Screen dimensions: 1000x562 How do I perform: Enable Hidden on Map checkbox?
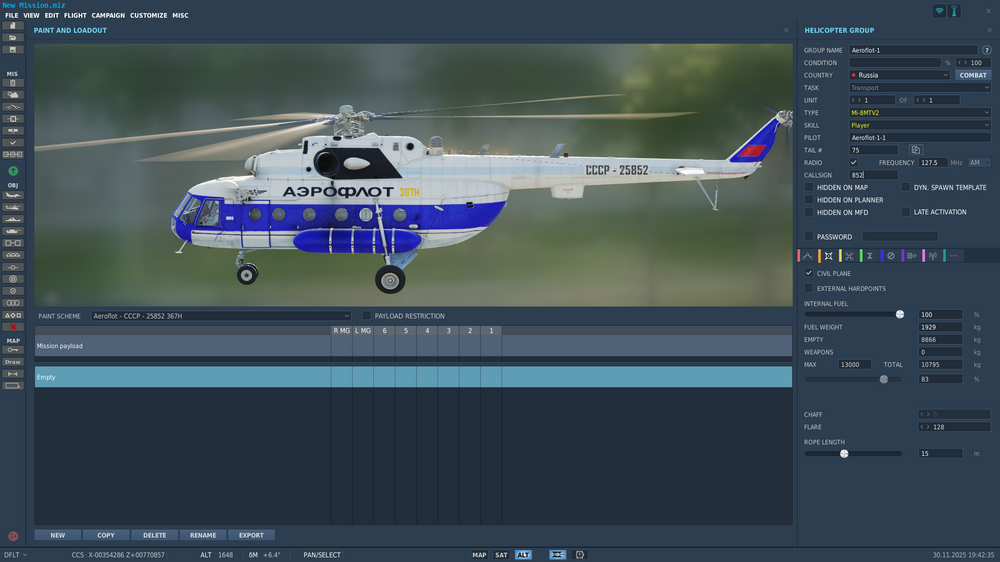[809, 187]
